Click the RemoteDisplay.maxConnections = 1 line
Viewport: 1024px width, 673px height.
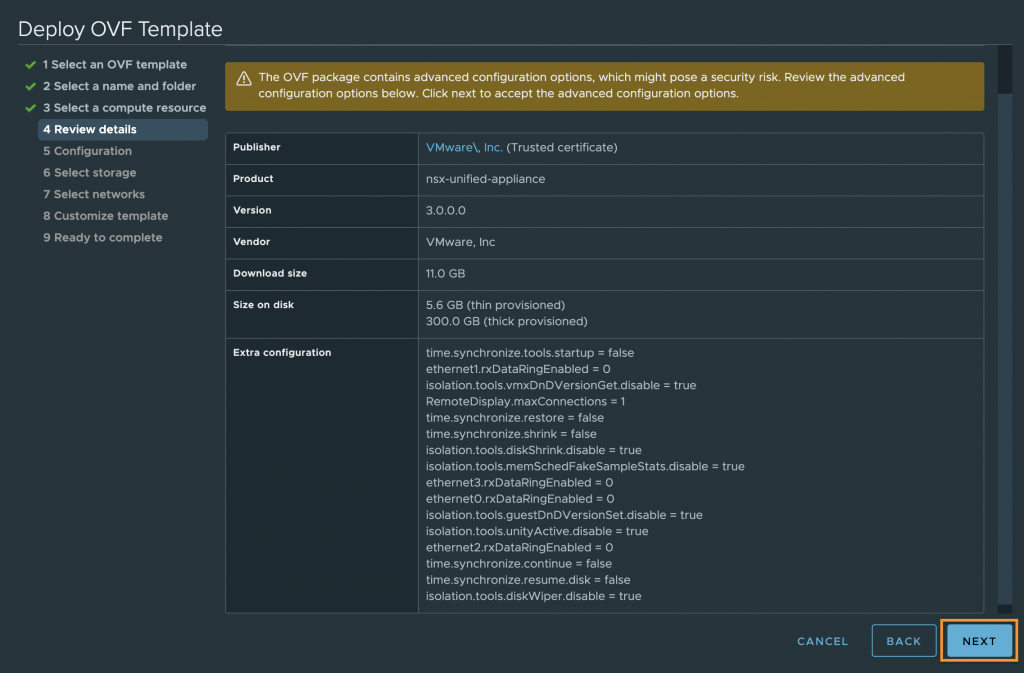pyautogui.click(x=525, y=401)
